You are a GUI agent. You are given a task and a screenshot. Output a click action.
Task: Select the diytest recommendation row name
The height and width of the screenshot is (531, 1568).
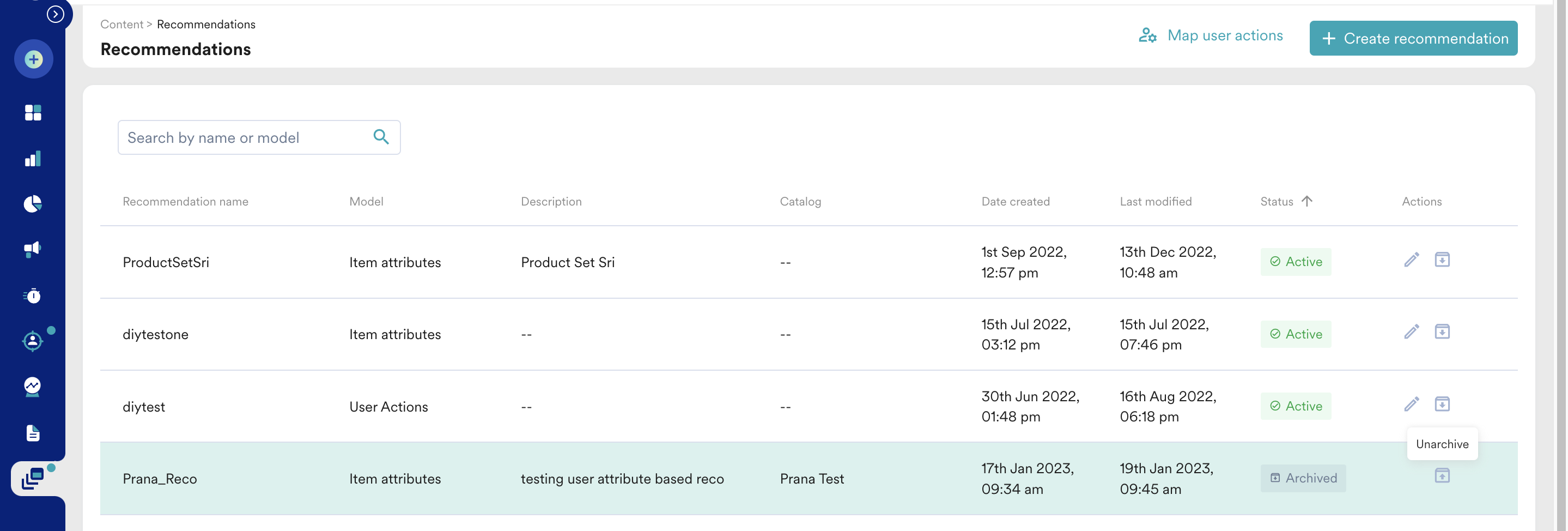click(x=144, y=407)
